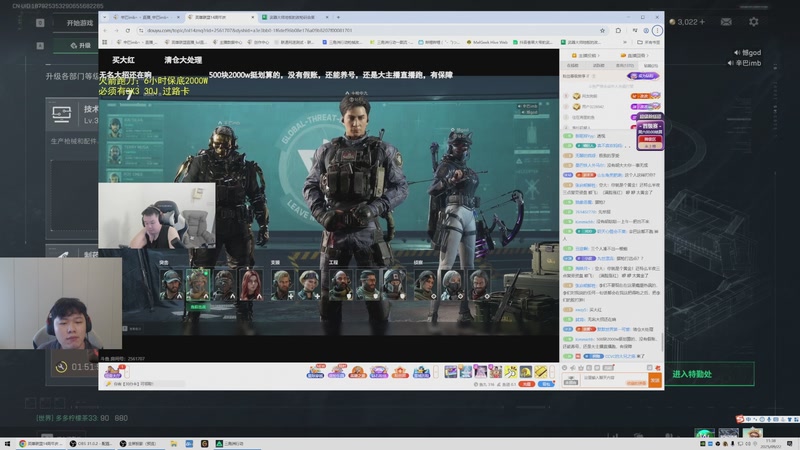Expand the bookmarks overflow chevron
This screenshot has width=800, height=450.
coord(625,42)
